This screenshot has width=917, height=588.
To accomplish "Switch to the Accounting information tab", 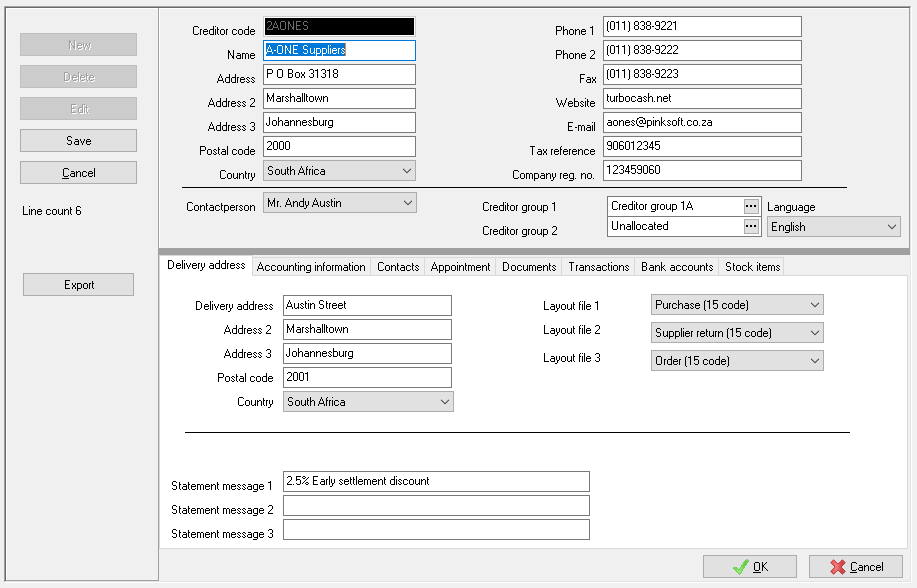I will point(312,266).
